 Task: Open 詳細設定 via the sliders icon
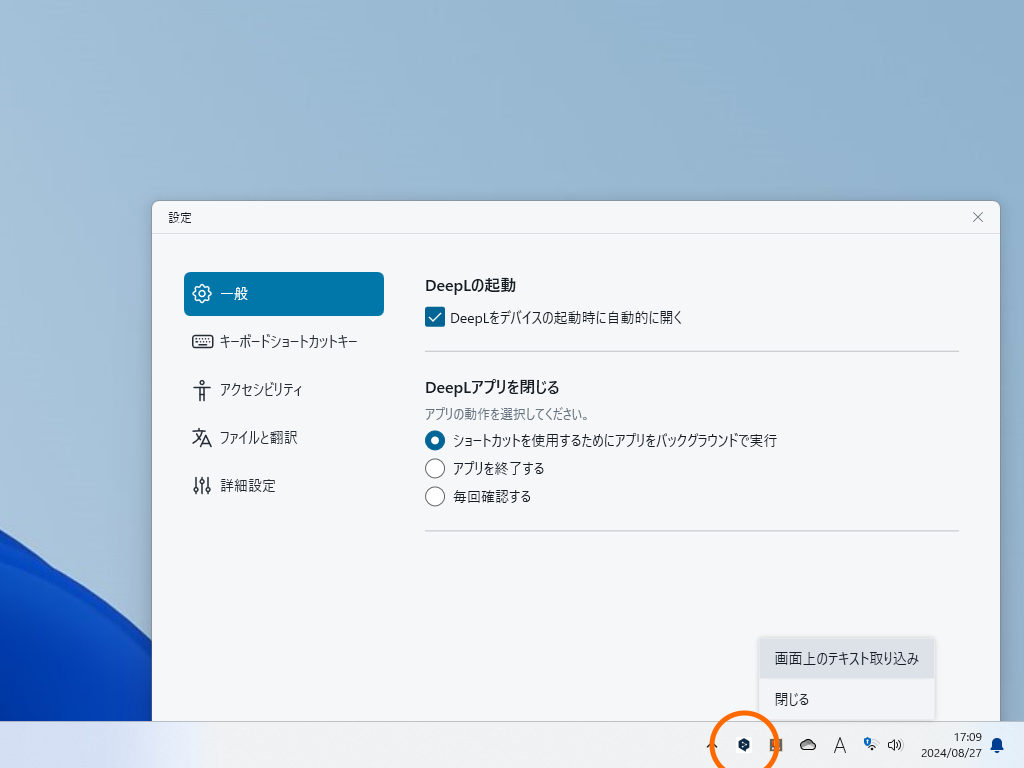[201, 485]
